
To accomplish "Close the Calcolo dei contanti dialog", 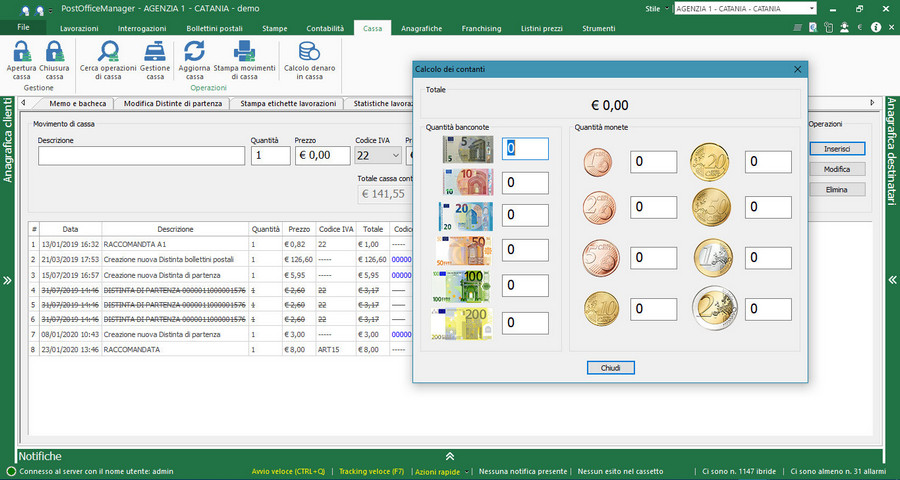I will (x=797, y=69).
